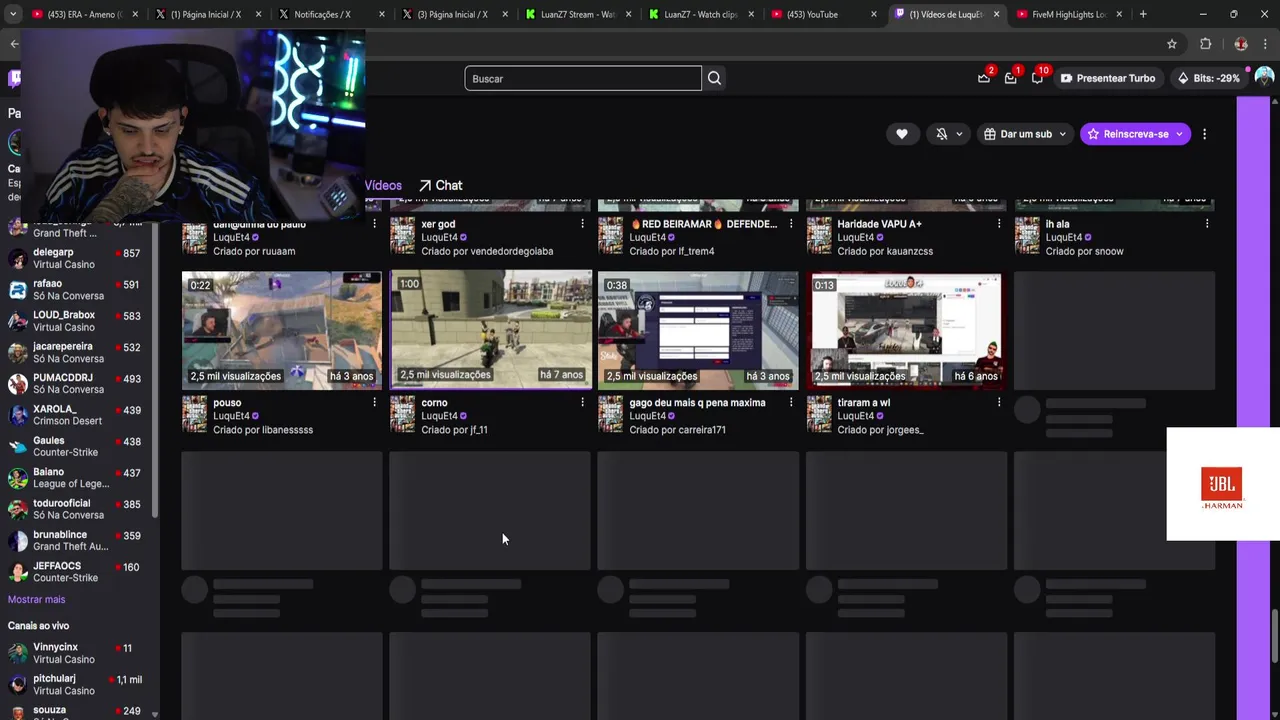The image size is (1280, 720).
Task: Open a new browser tab with plus
Action: pyautogui.click(x=1143, y=14)
